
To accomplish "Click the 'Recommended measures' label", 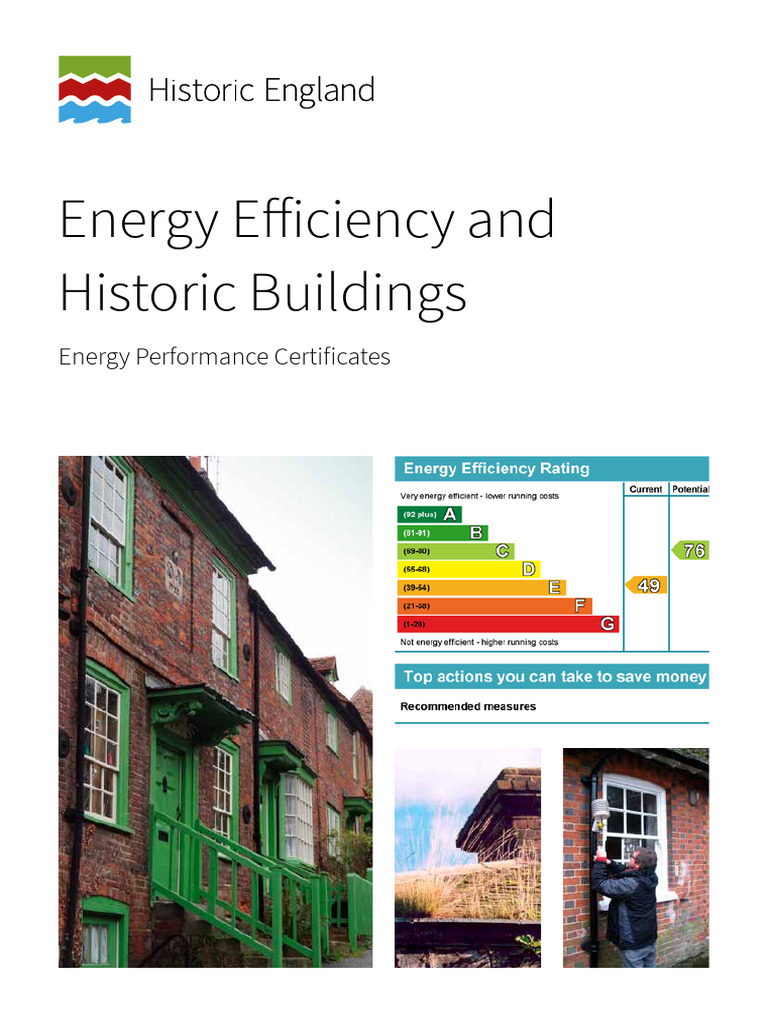I will click(468, 707).
